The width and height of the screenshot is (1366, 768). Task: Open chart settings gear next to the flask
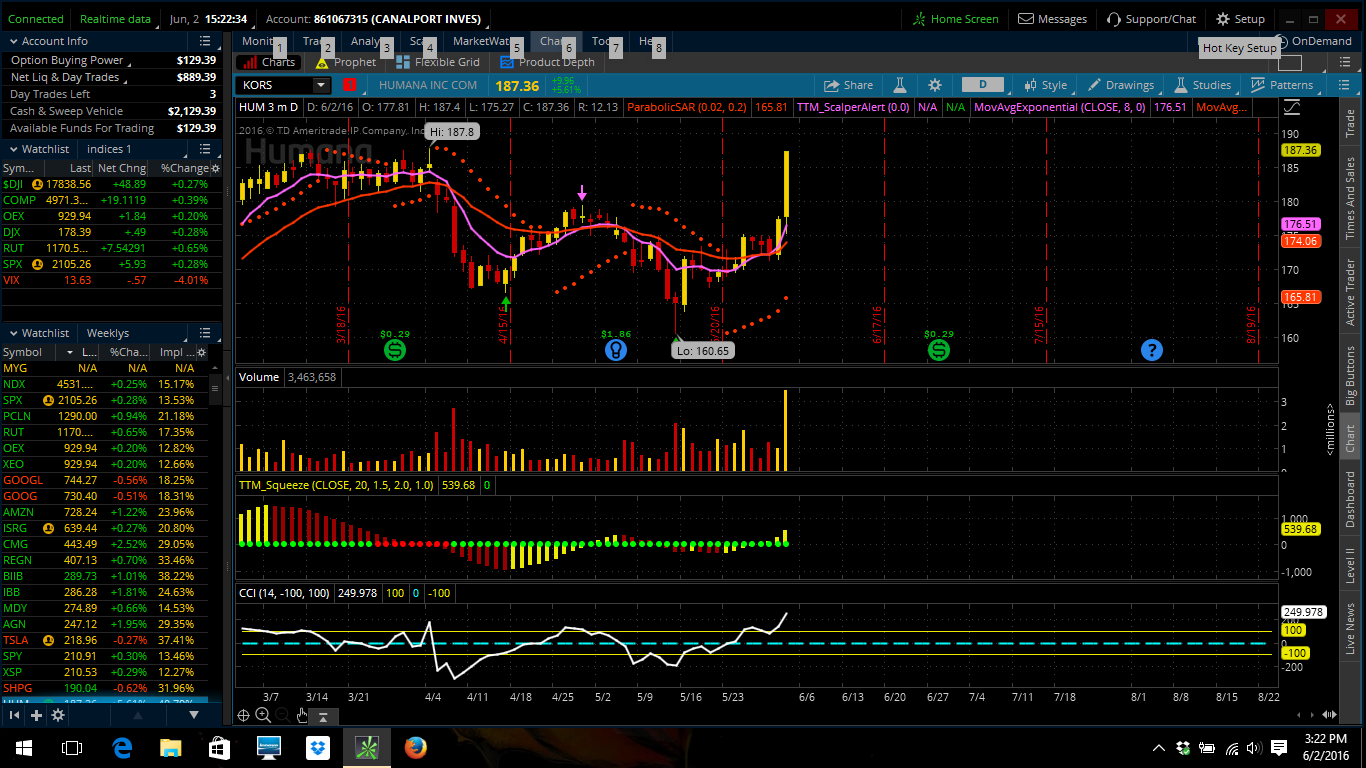pos(935,85)
